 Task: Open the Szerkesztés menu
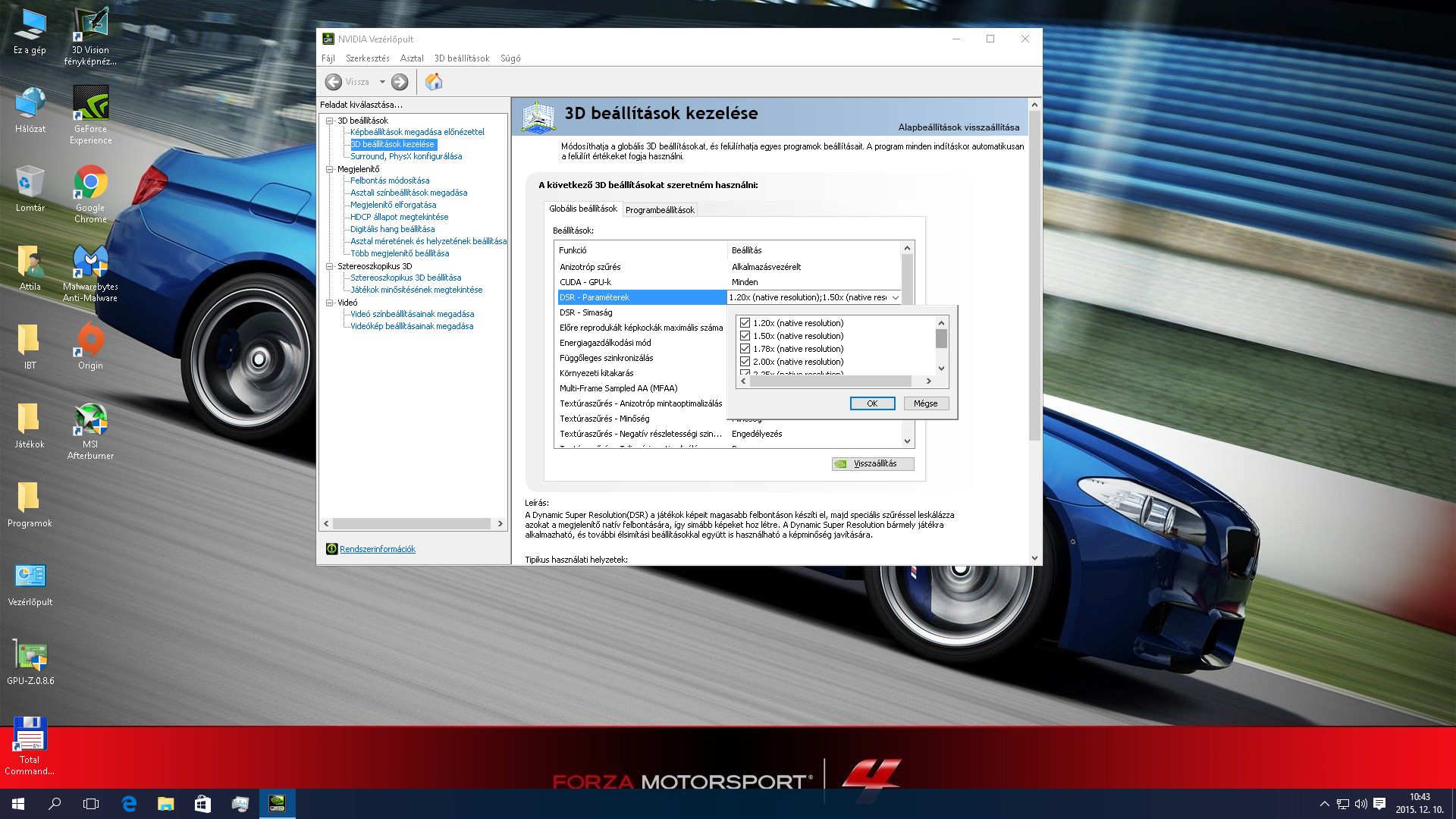point(367,58)
